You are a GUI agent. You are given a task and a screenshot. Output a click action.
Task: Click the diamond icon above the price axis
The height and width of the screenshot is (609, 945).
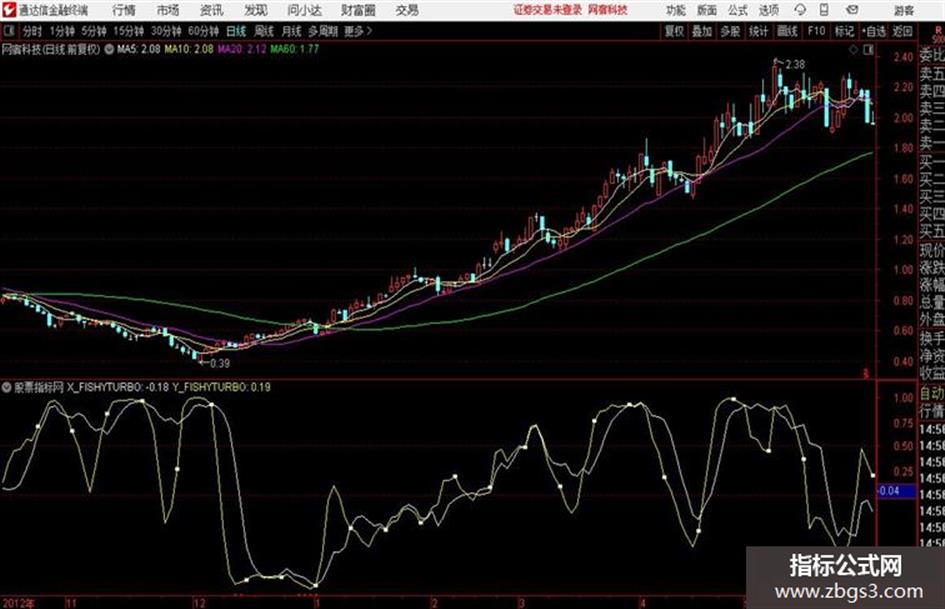(853, 50)
